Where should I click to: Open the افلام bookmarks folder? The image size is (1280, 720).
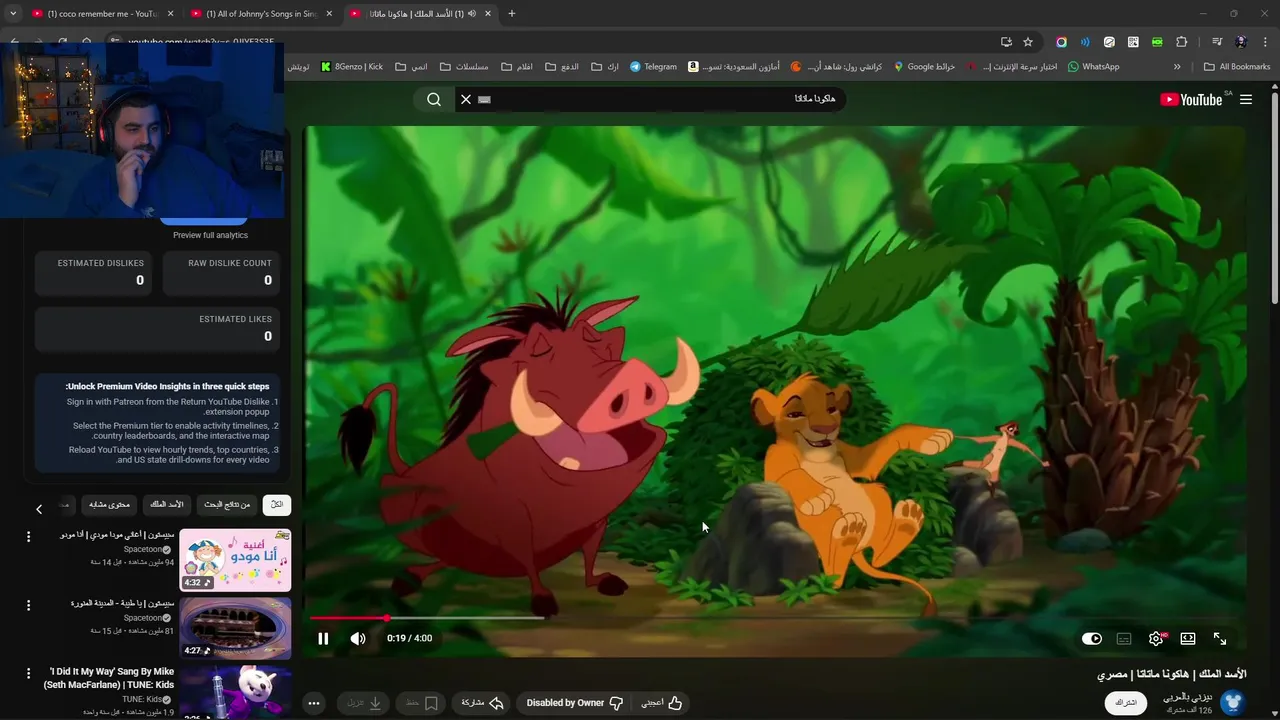pos(516,67)
